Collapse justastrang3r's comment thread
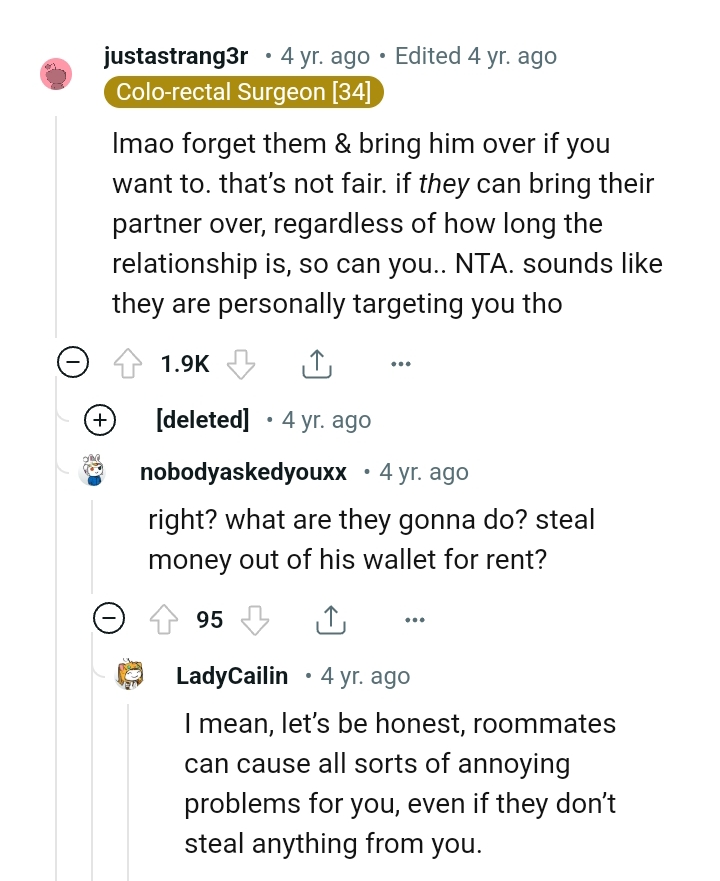This screenshot has width=720, height=881. [x=73, y=363]
